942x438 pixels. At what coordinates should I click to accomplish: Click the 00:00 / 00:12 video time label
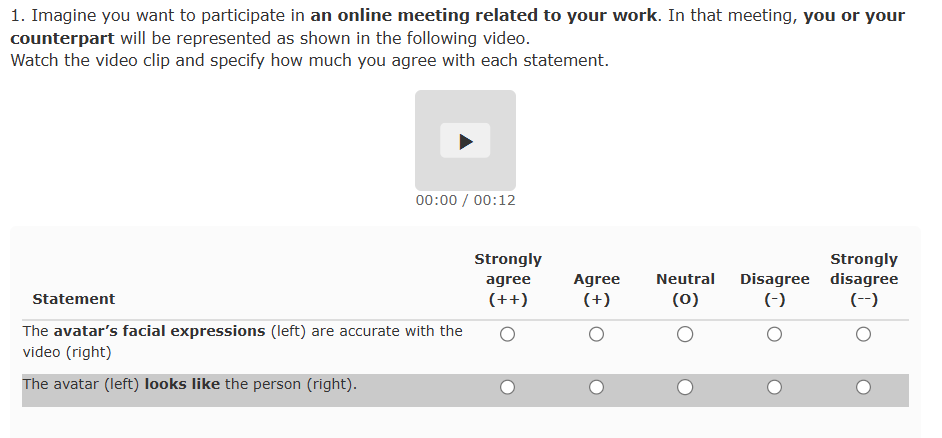[465, 200]
